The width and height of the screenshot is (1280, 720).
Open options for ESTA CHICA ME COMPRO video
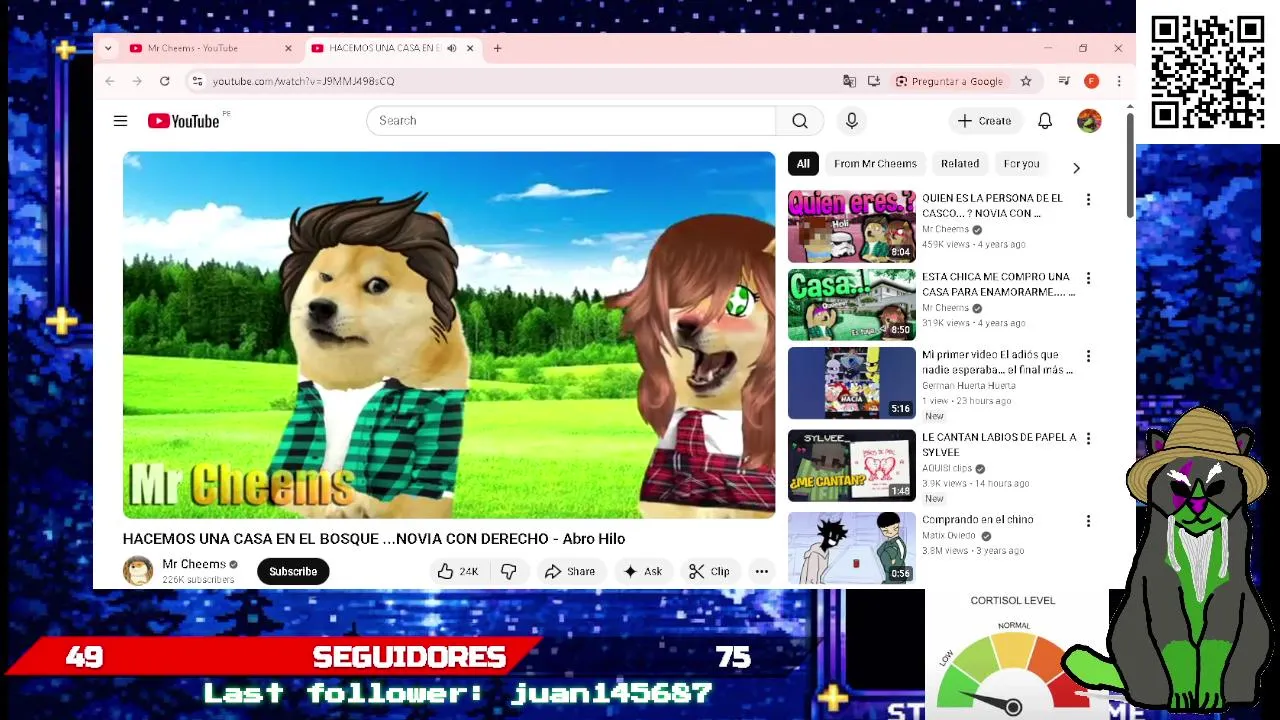(x=1088, y=278)
